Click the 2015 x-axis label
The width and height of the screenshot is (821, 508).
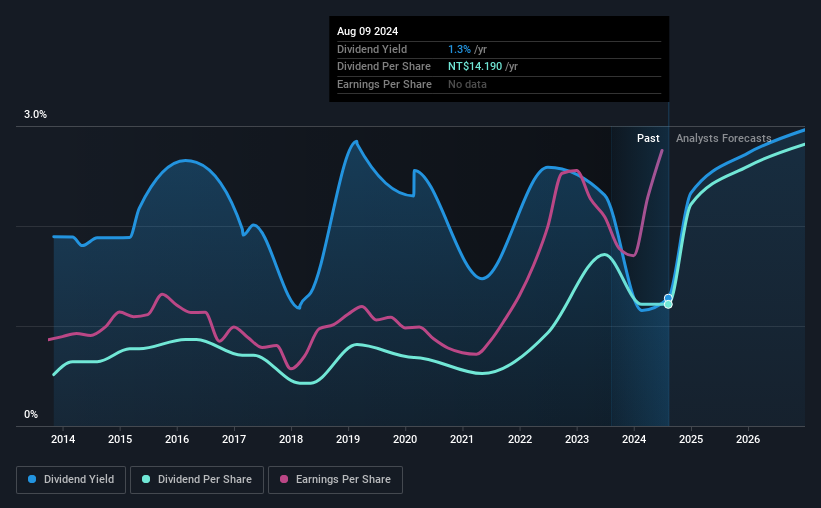[x=120, y=439]
